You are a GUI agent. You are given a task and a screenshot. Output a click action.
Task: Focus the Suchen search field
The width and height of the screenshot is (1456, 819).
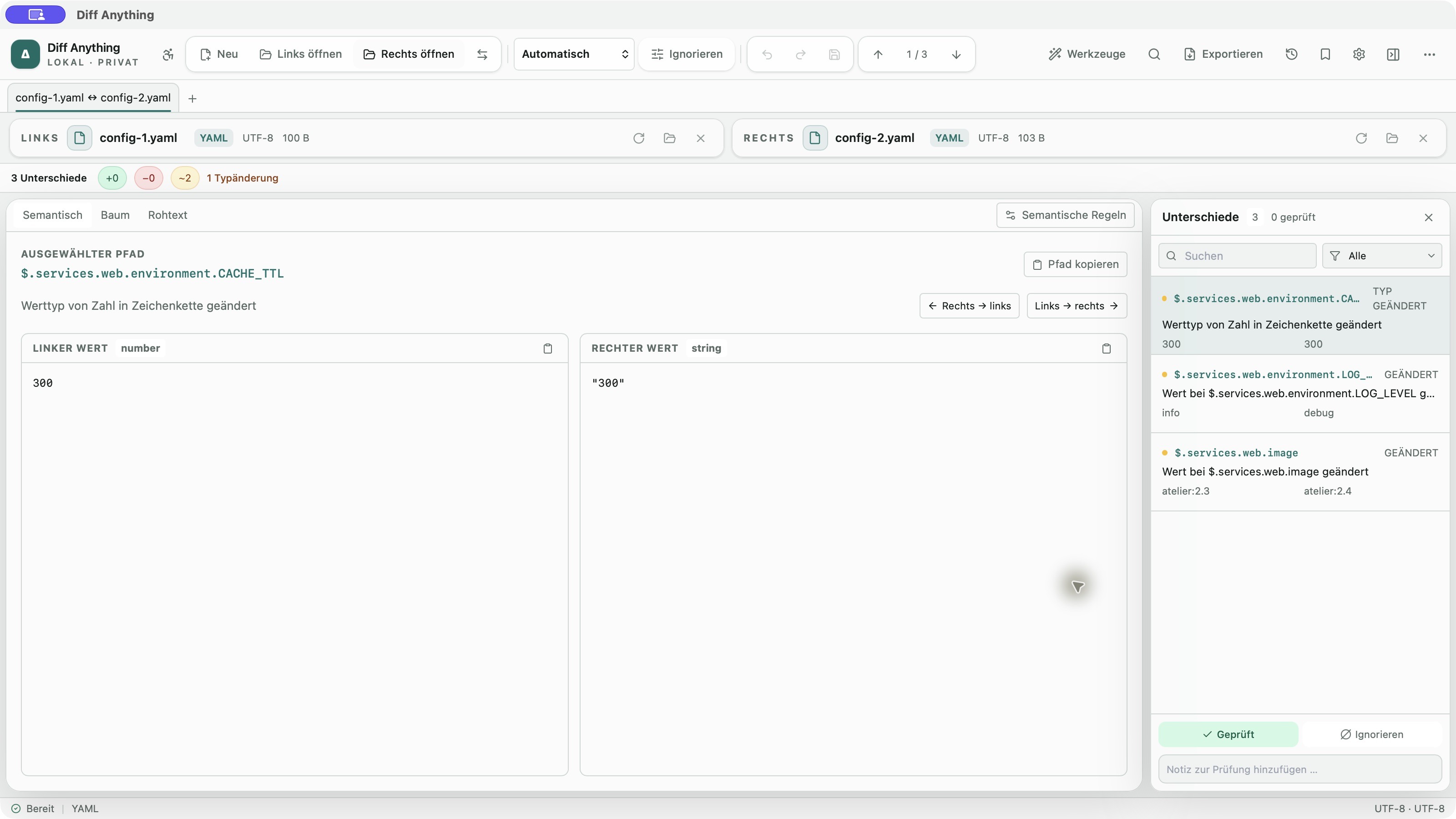1237,256
